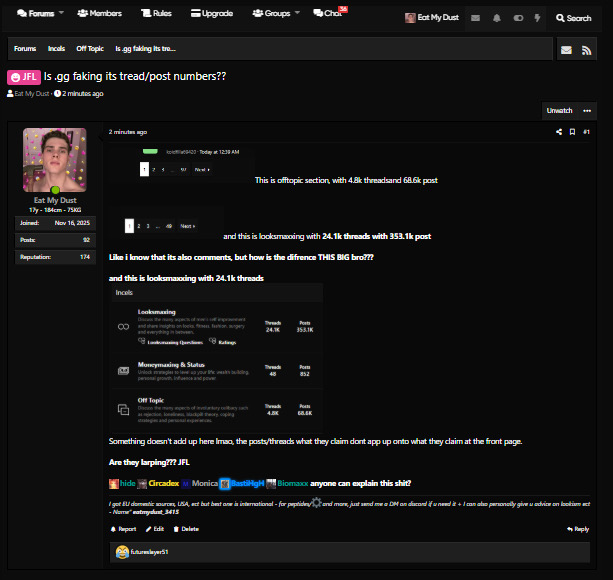Expand the Forums dropdown arrow
Screen dimensions: 613x580
click(61, 14)
